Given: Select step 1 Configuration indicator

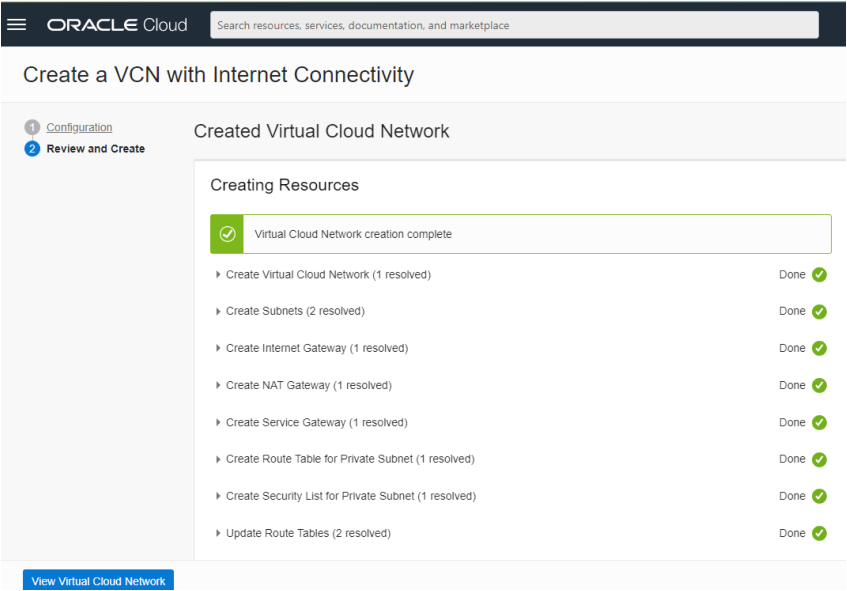Looking at the screenshot, I should [x=31, y=127].
